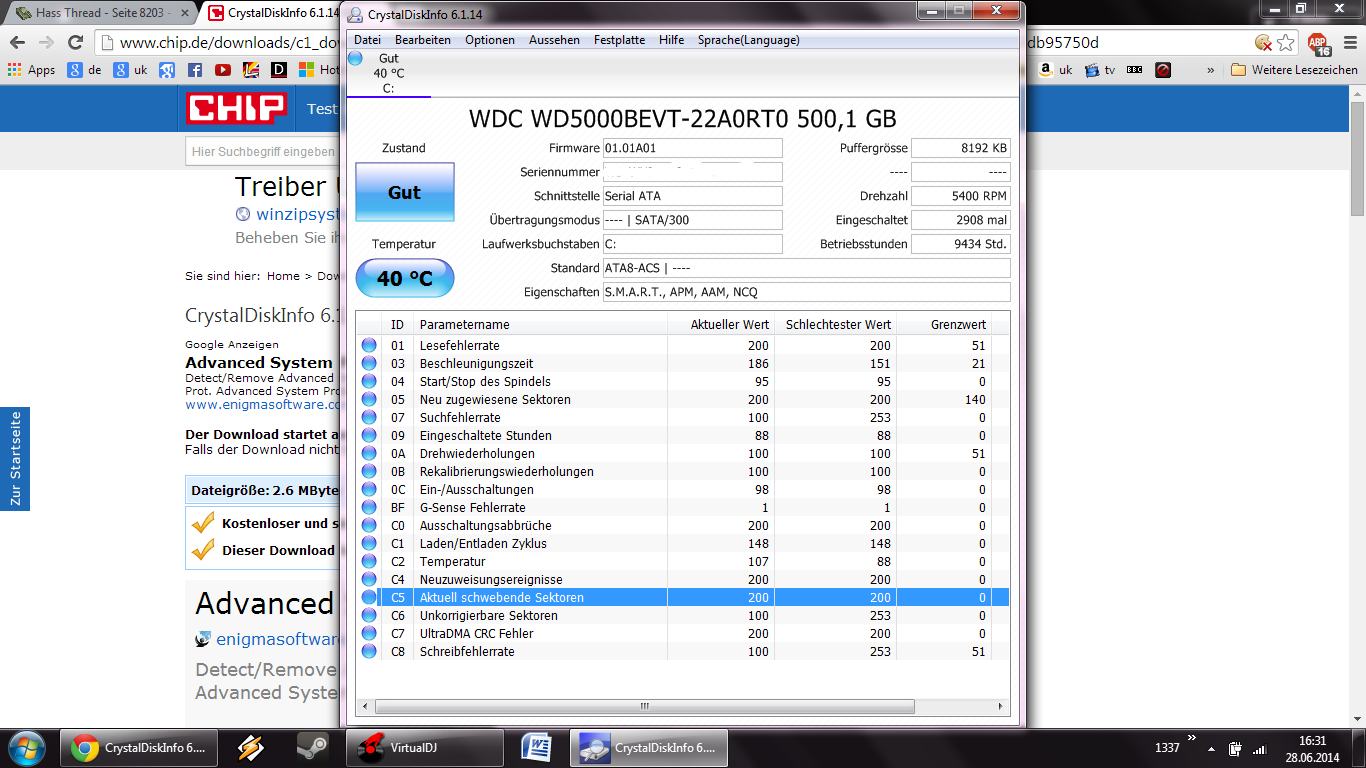
Task: Open the Datei menu in CrystalDiskInfo
Action: point(367,40)
